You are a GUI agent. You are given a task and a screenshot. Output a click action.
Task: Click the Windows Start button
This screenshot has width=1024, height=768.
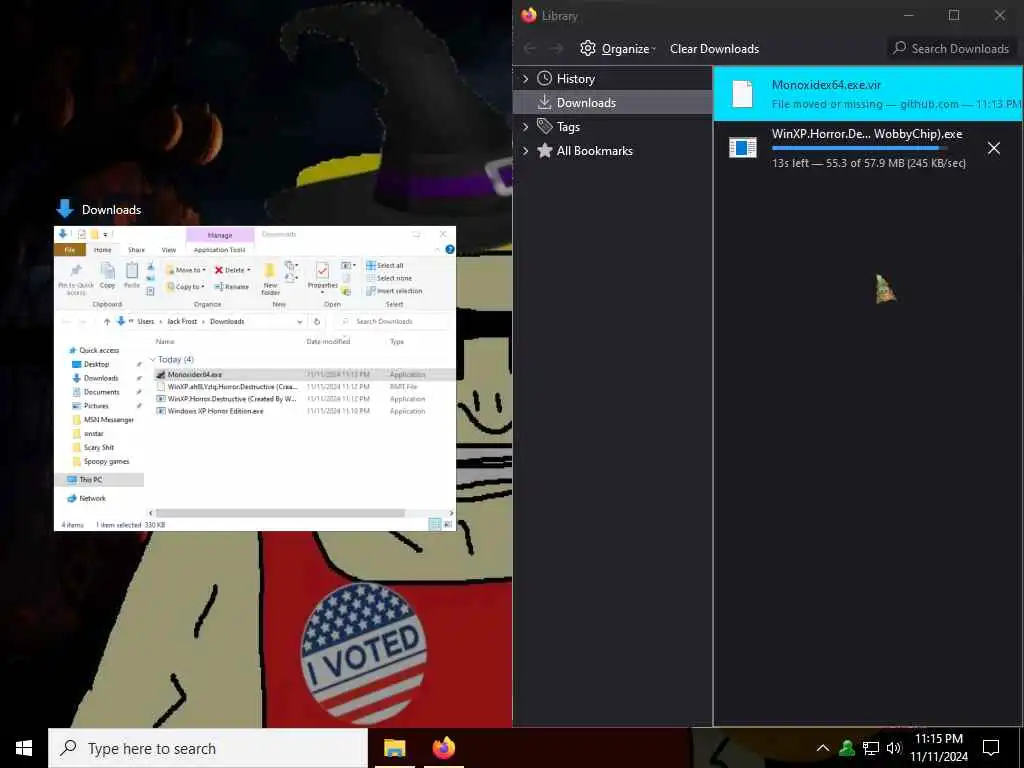pos(24,748)
